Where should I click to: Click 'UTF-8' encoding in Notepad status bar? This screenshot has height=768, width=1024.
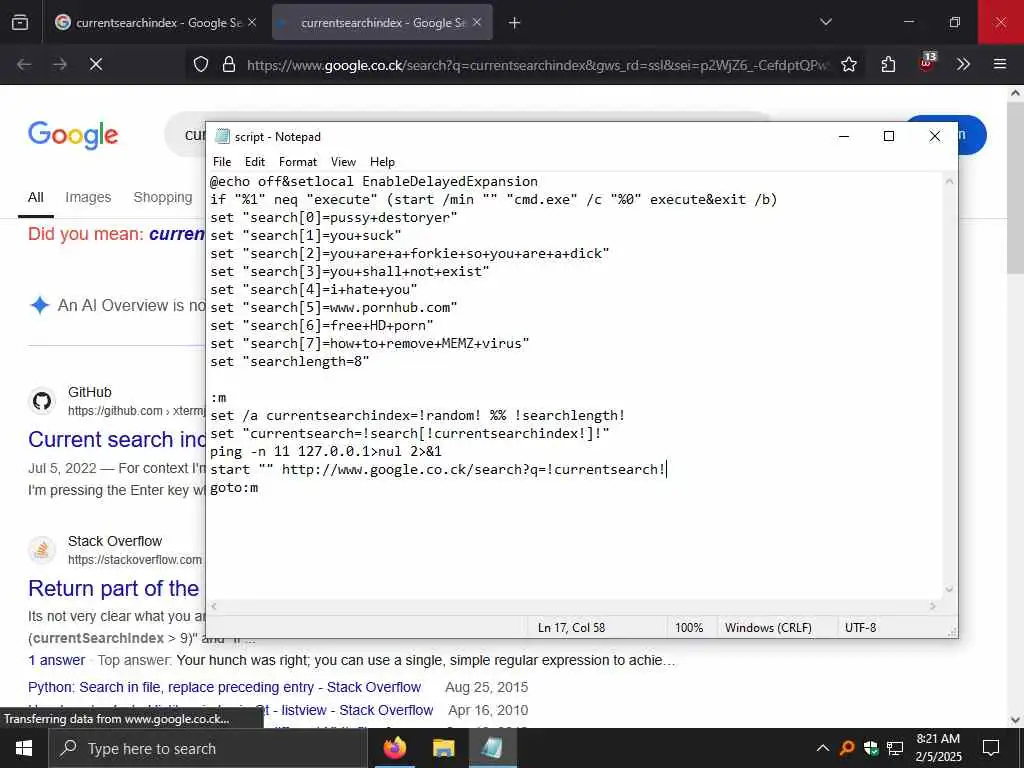(861, 628)
